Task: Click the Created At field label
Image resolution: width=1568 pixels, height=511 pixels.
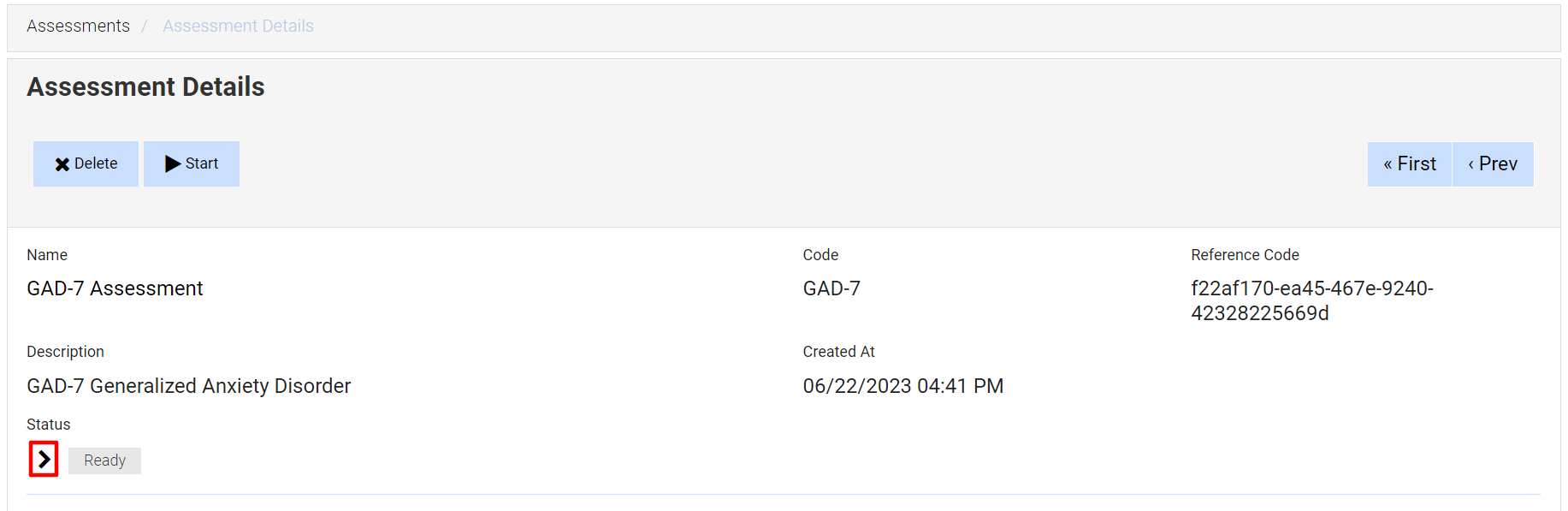Action: [838, 352]
